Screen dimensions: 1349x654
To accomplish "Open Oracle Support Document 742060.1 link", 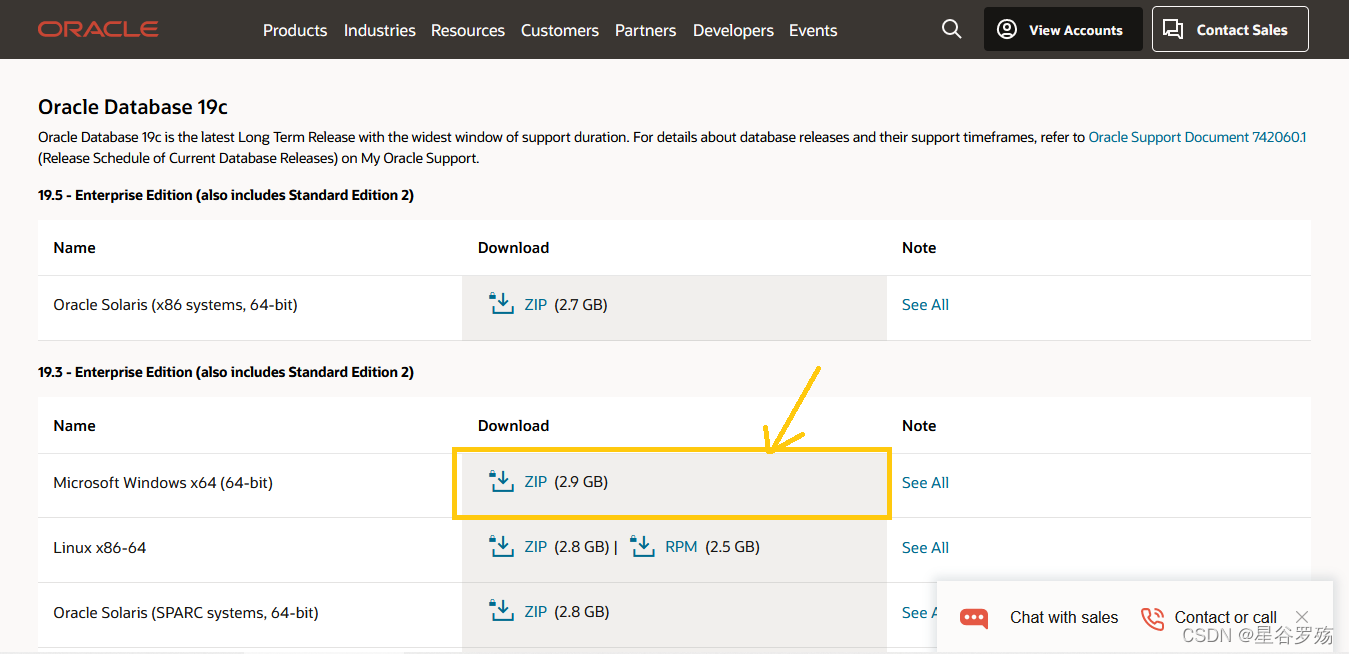I will (x=1197, y=137).
